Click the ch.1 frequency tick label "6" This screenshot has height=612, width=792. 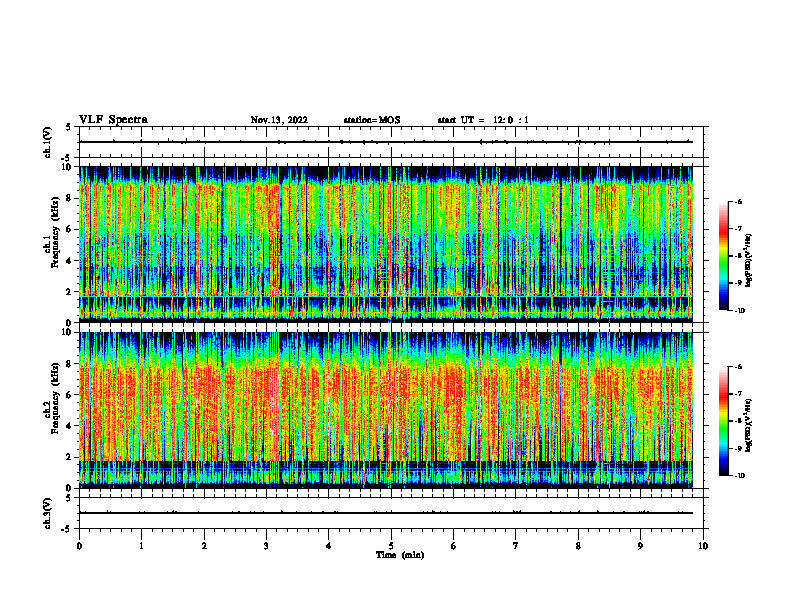(x=69, y=229)
